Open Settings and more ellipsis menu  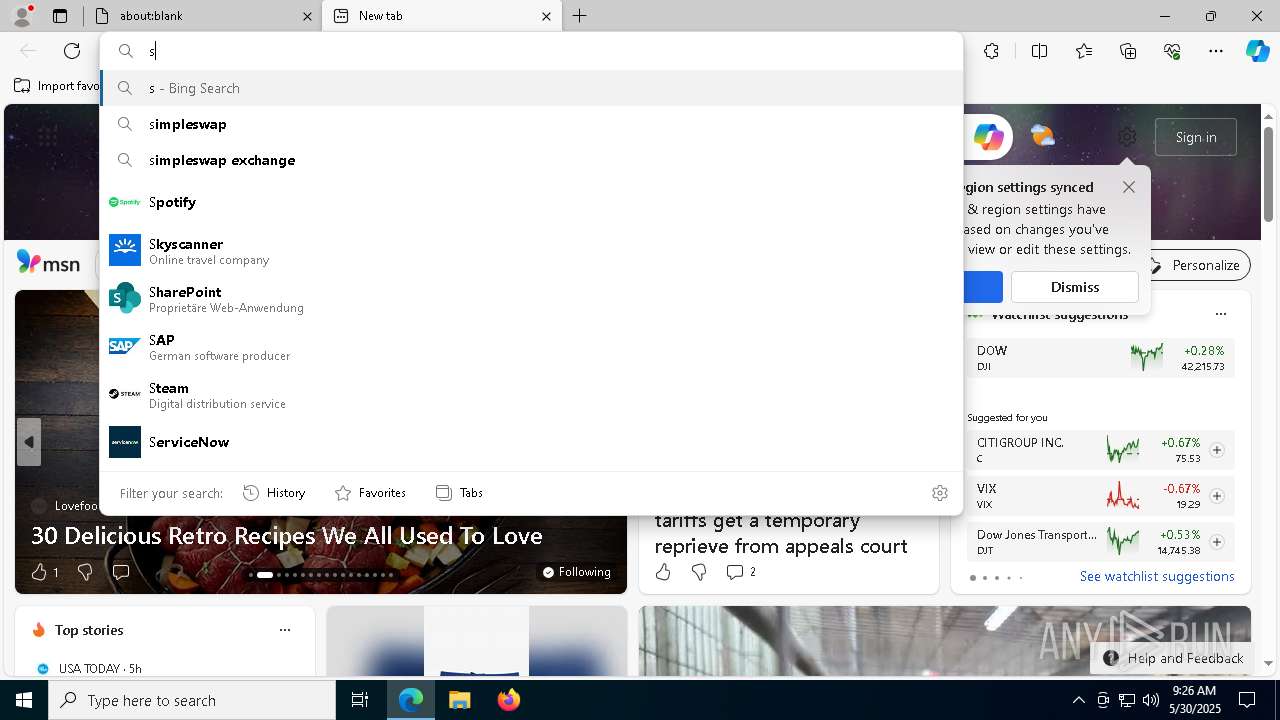point(1216,51)
